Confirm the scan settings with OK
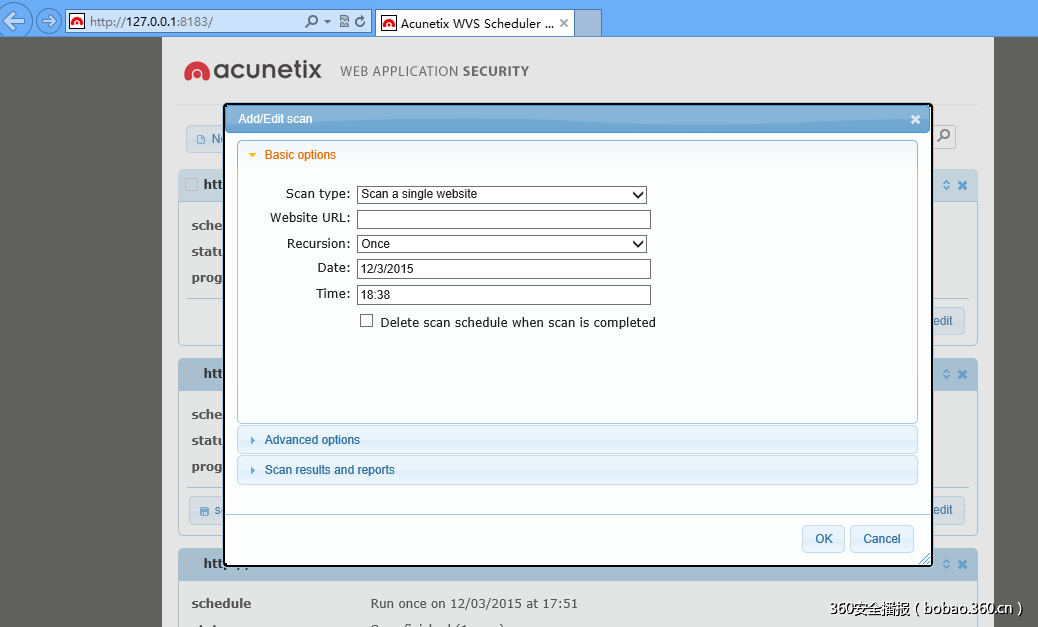 pyautogui.click(x=823, y=538)
